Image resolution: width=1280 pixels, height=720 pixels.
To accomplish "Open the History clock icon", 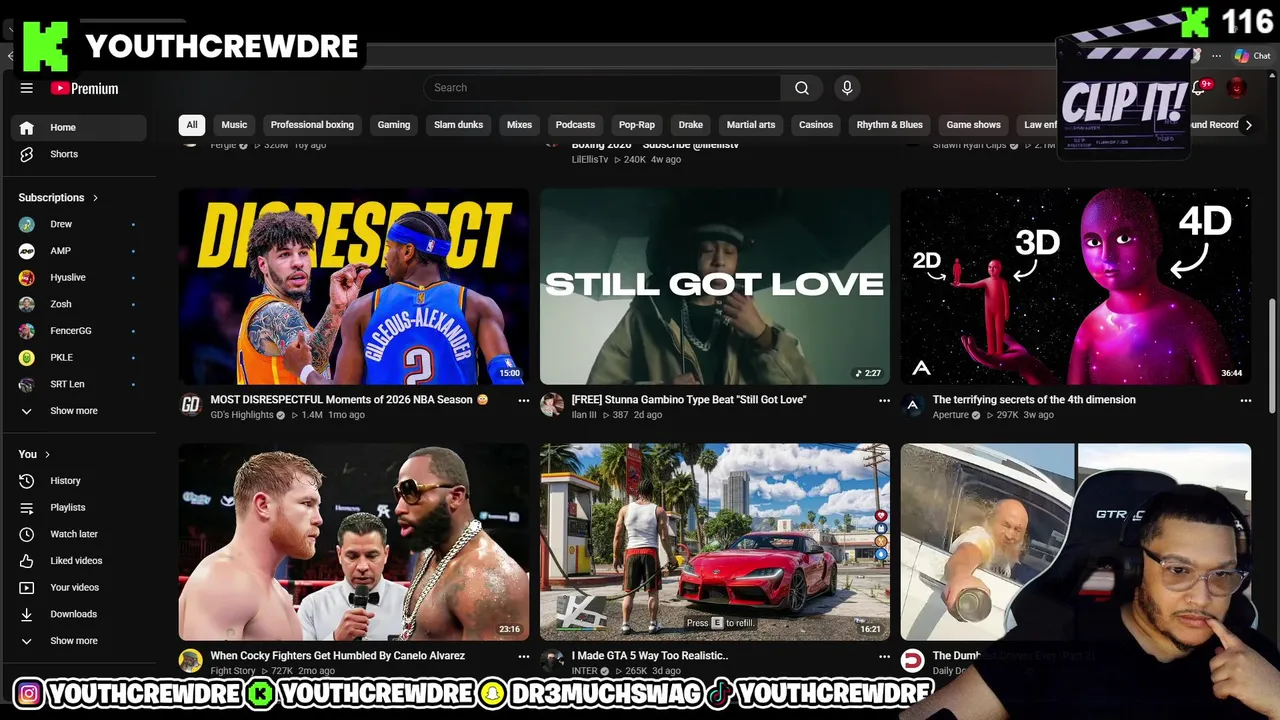I will [27, 481].
